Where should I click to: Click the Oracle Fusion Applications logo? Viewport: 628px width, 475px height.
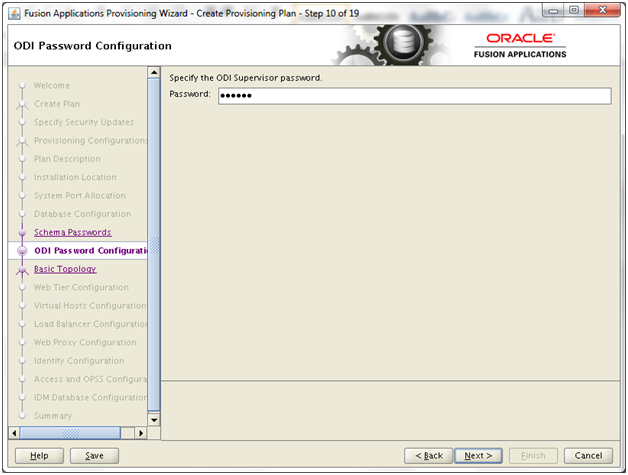click(x=520, y=46)
